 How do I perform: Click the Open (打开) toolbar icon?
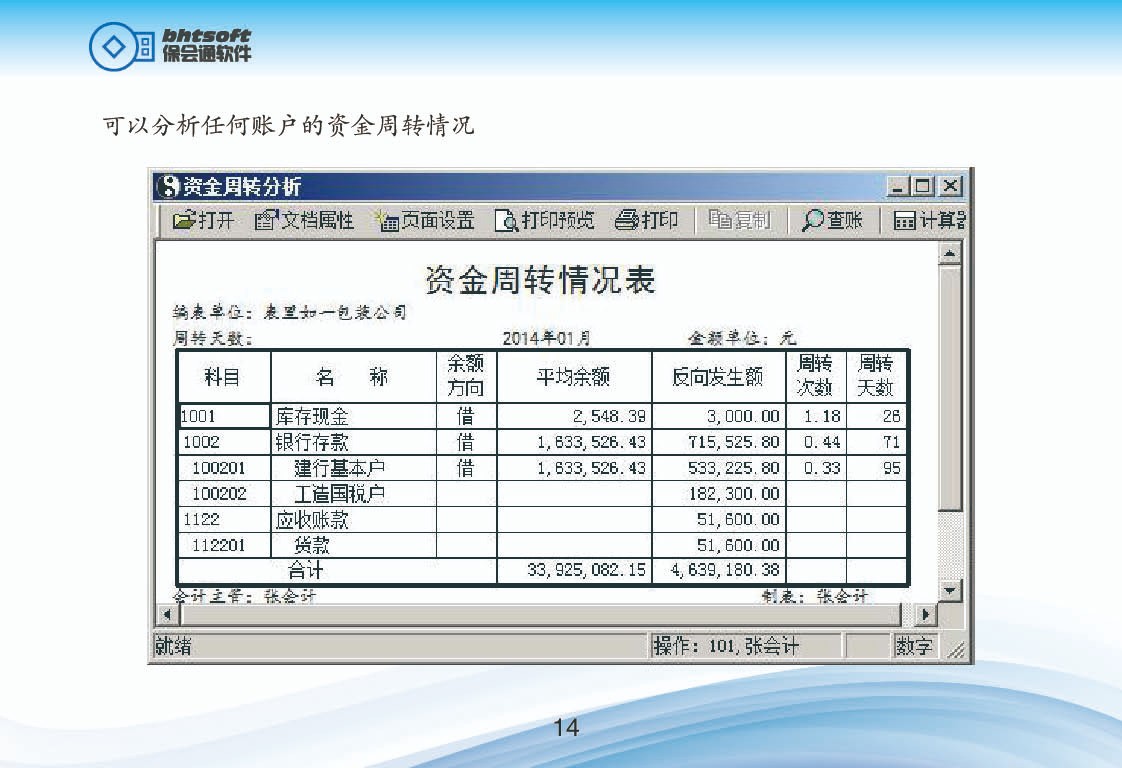click(183, 221)
